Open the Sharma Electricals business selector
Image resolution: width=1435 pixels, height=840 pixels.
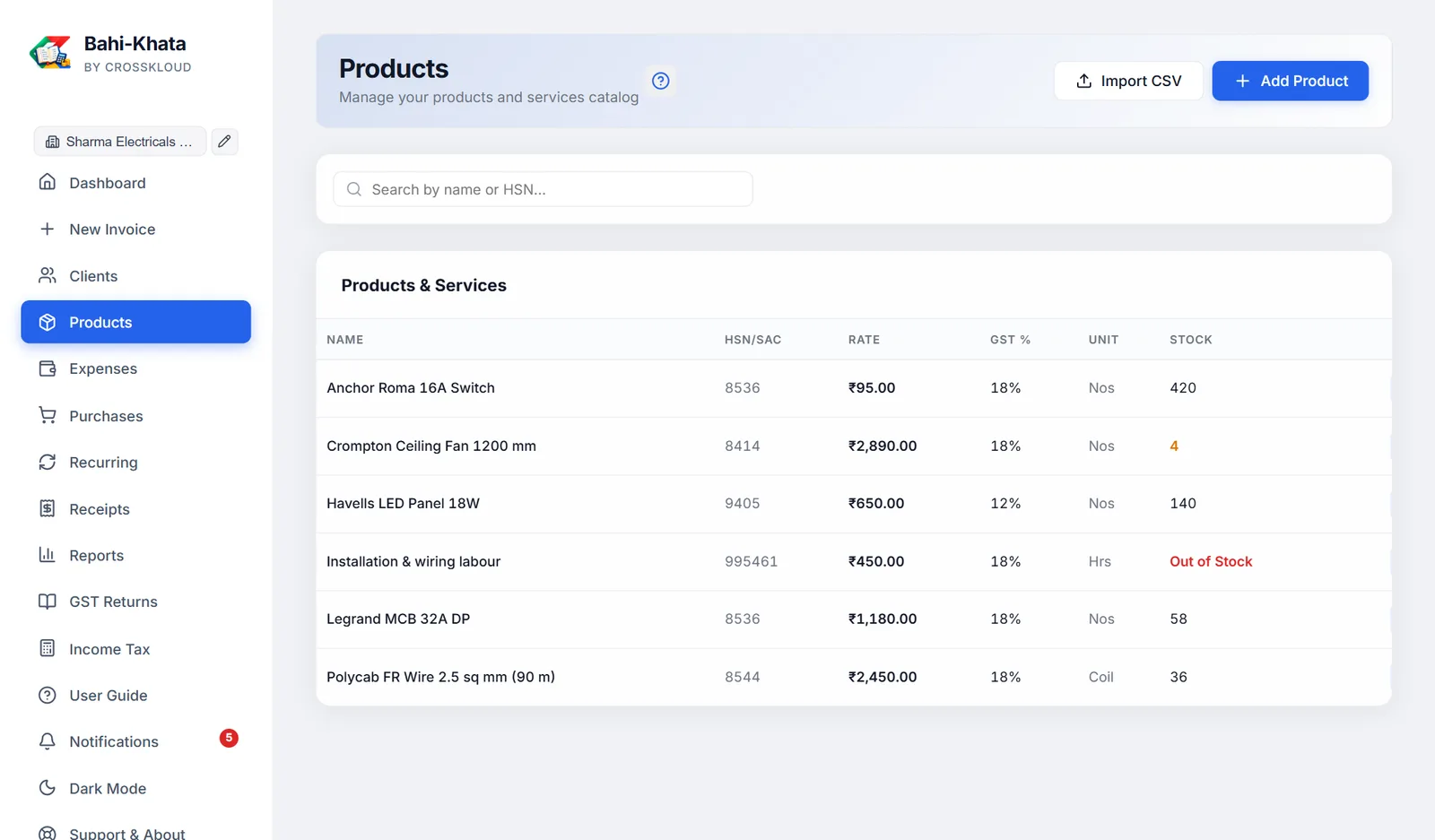120,142
